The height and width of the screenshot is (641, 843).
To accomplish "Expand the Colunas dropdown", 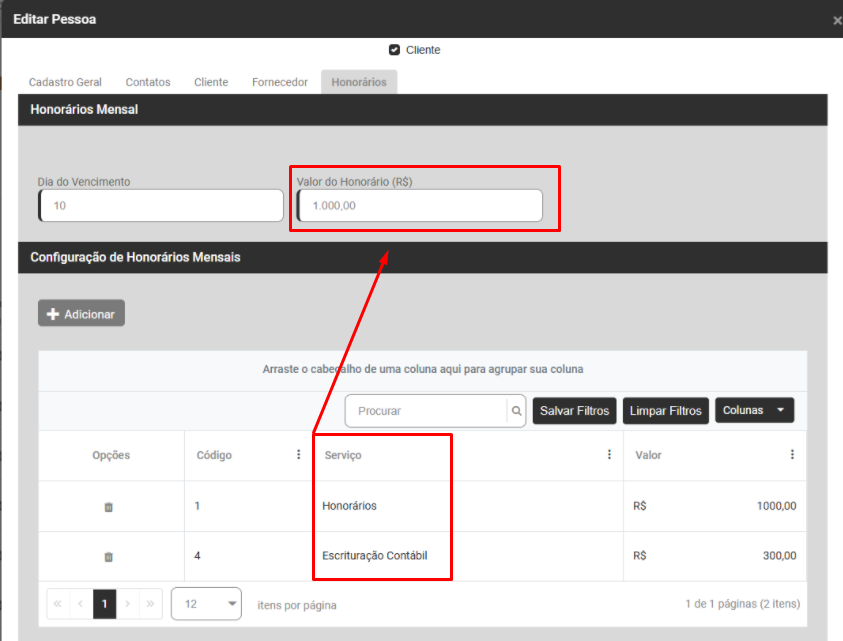I will [754, 411].
